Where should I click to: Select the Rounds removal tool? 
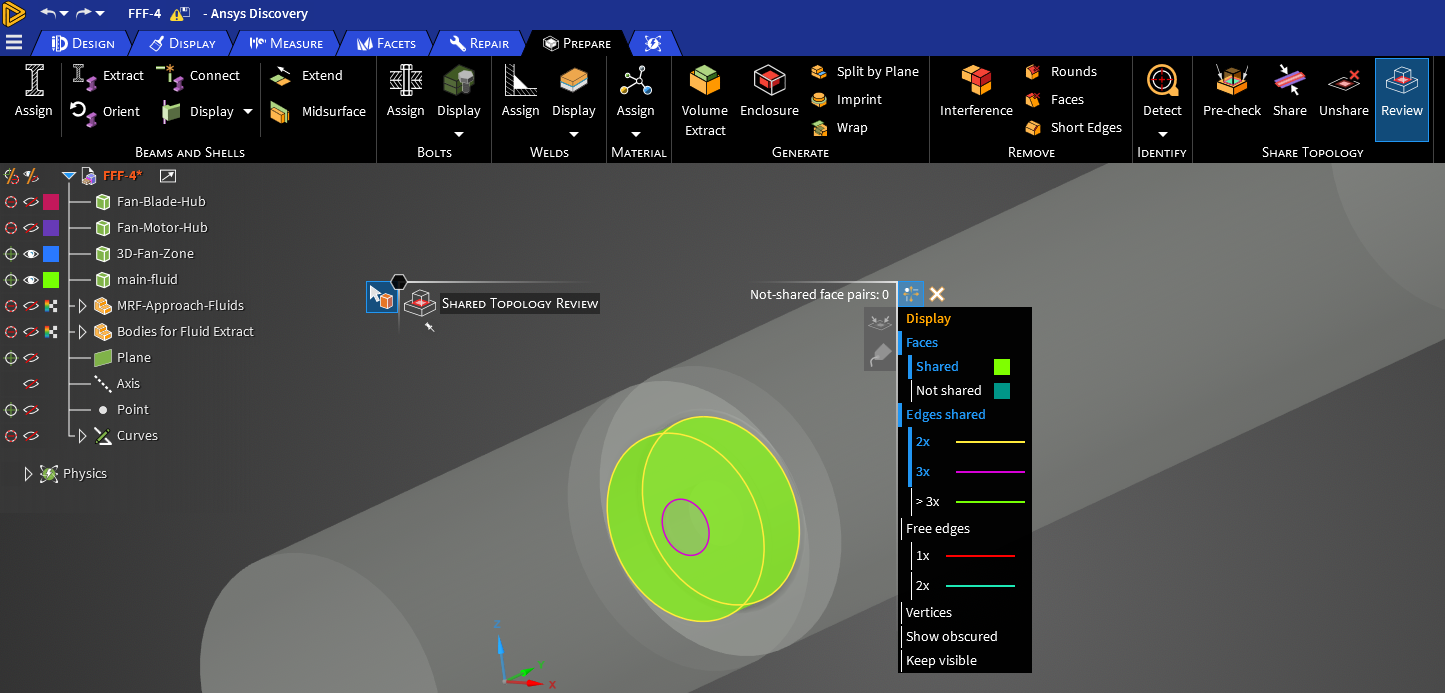point(1061,71)
